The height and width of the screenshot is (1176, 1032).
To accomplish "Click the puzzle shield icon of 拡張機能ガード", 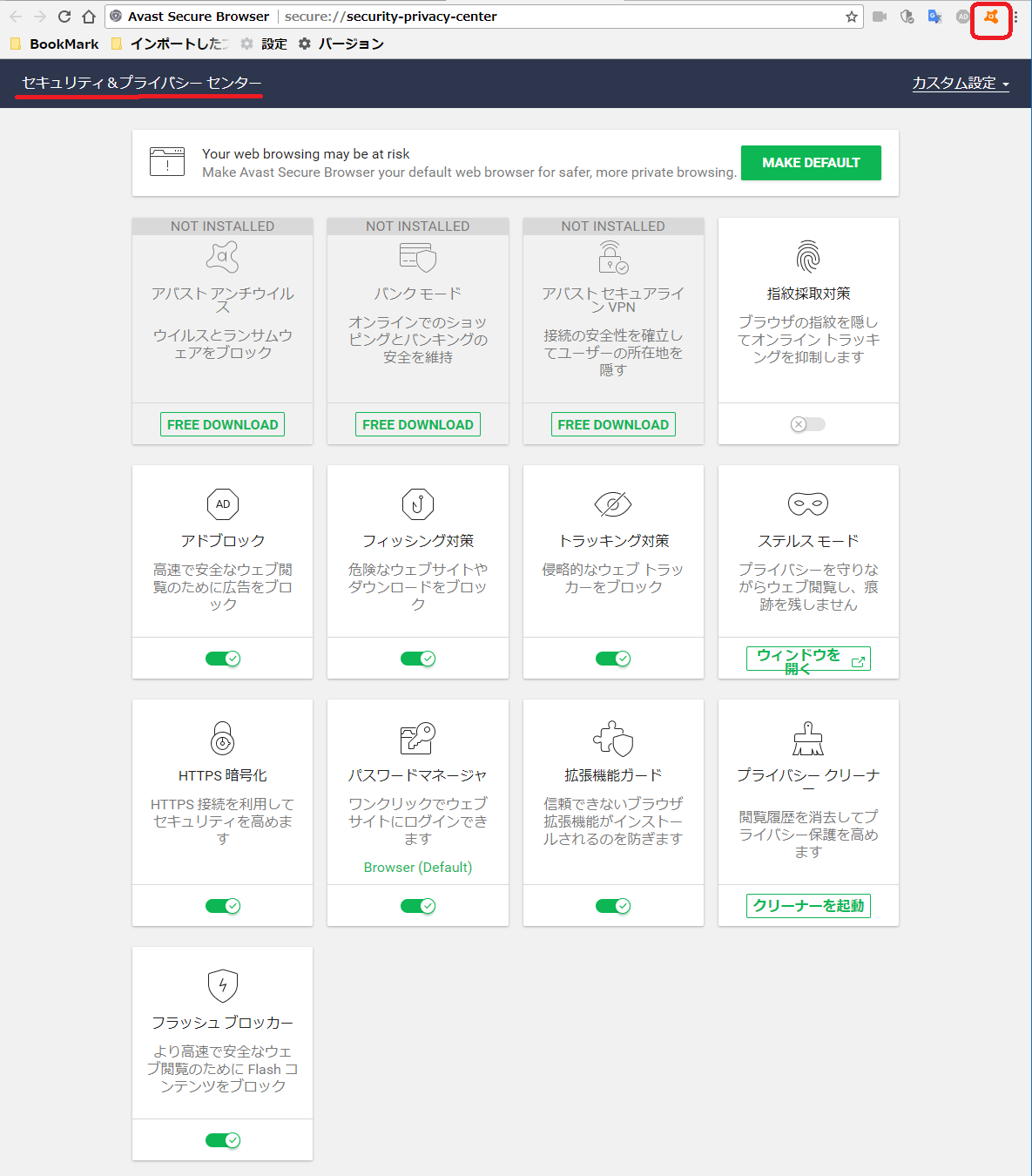I will click(x=613, y=738).
